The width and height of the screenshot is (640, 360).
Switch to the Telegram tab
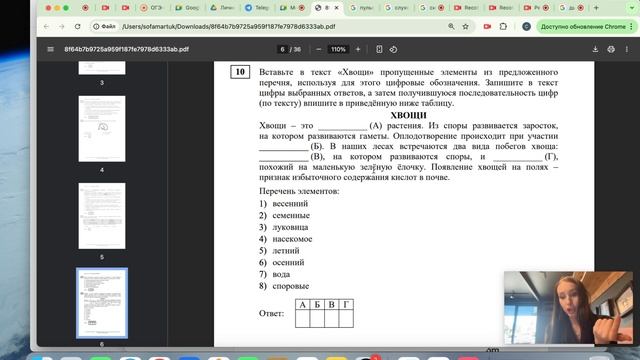(257, 8)
